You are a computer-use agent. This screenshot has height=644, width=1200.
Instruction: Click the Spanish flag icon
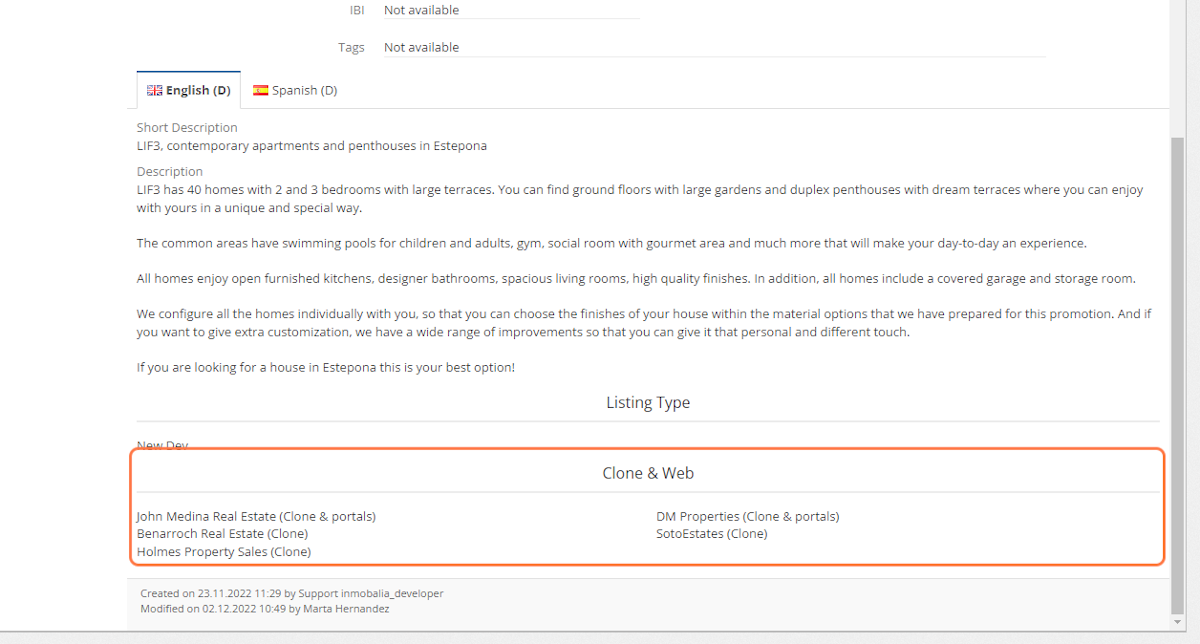point(260,90)
